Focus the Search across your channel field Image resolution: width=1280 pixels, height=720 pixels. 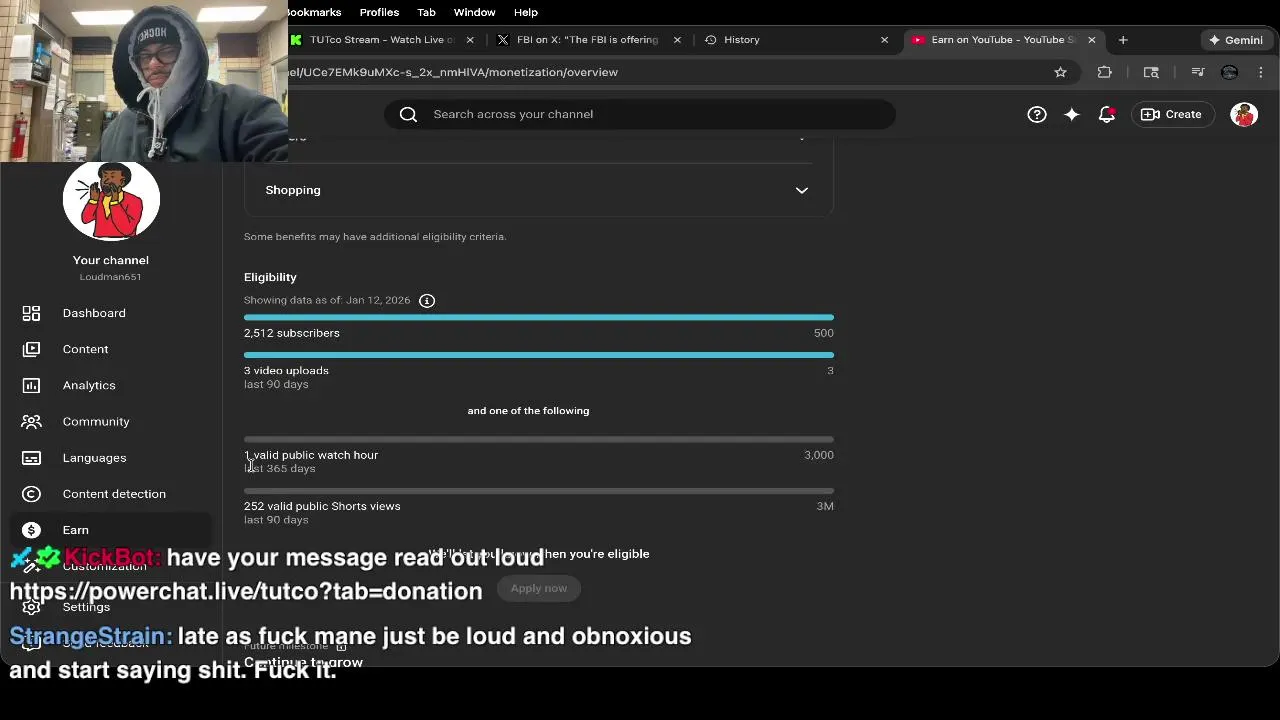(640, 114)
